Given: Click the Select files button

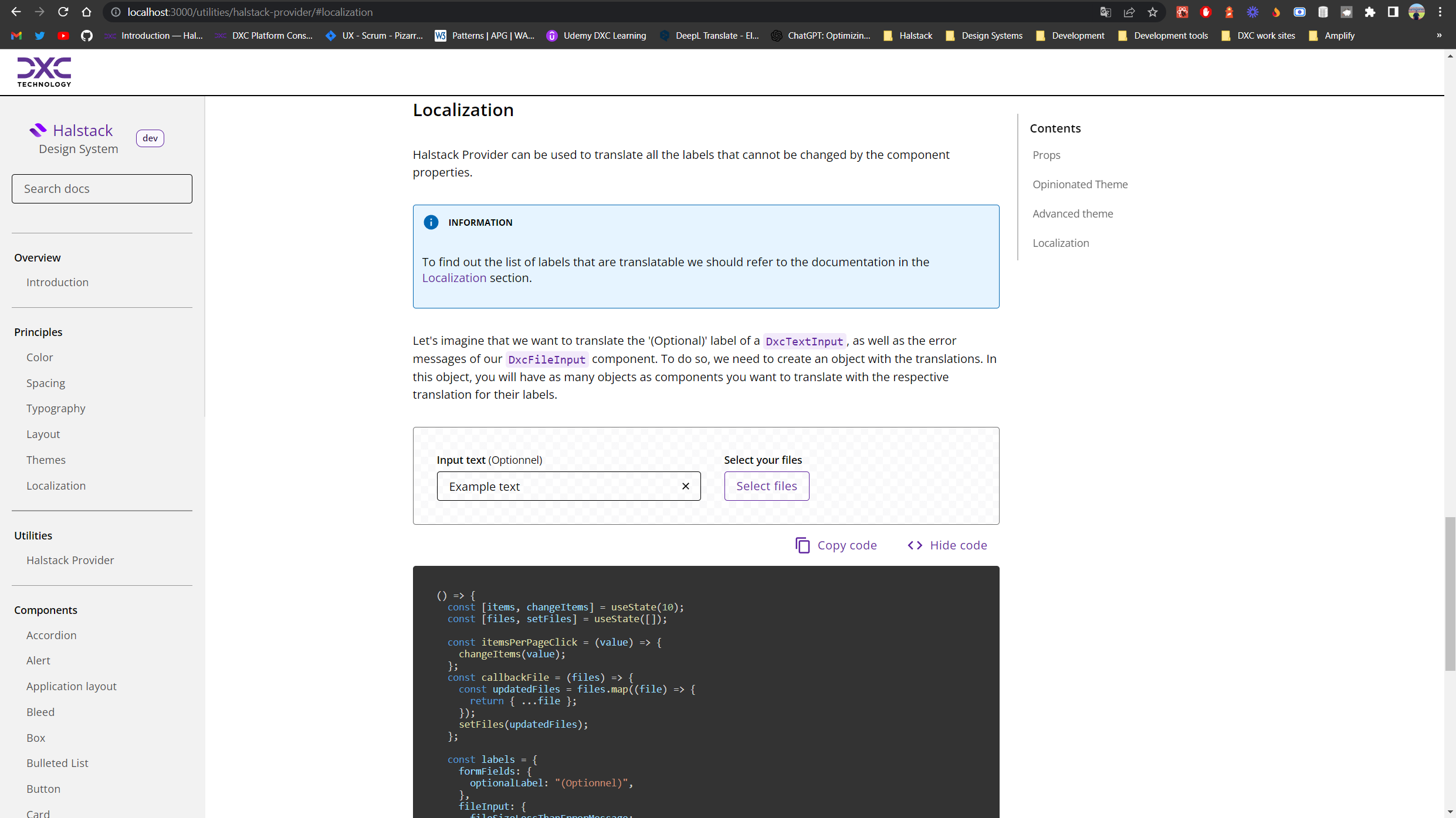Looking at the screenshot, I should click(x=766, y=486).
